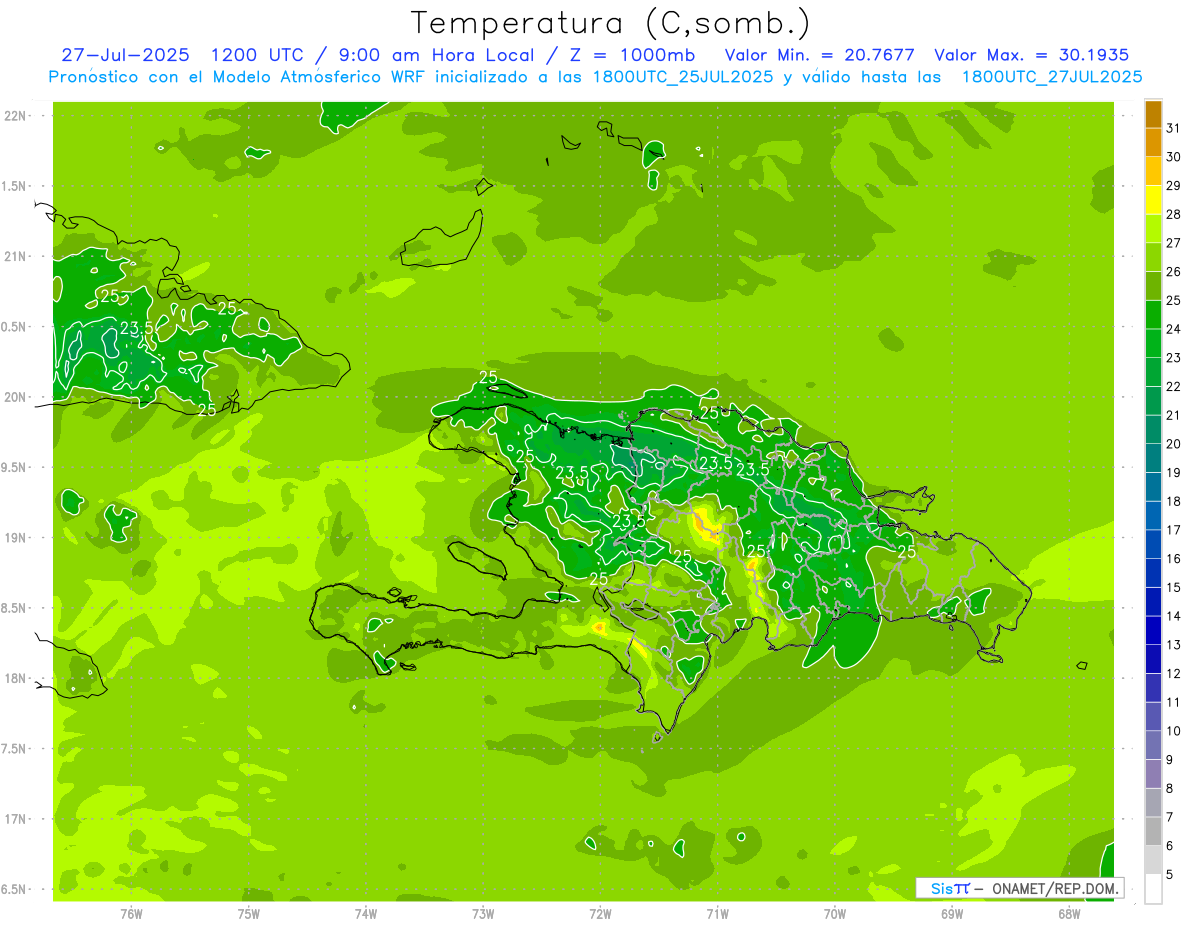
Task: Click the '68W' longitude axis label
Action: pyautogui.click(x=1069, y=914)
